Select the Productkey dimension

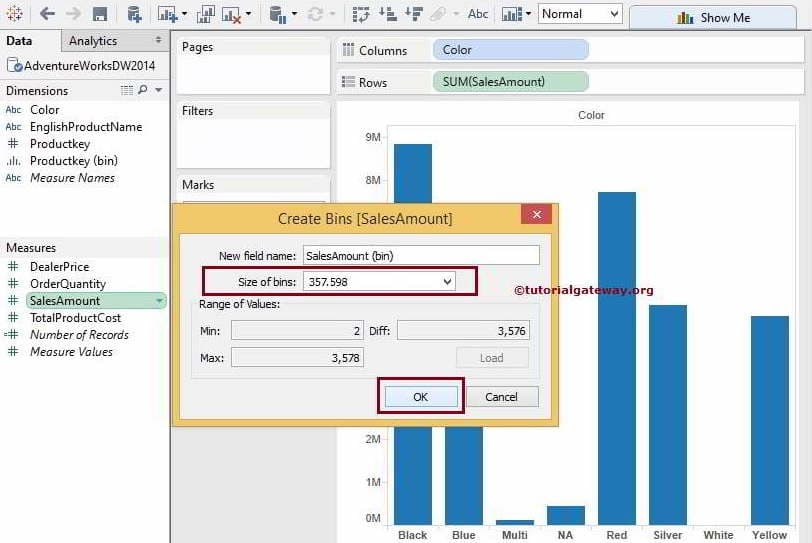(60, 144)
